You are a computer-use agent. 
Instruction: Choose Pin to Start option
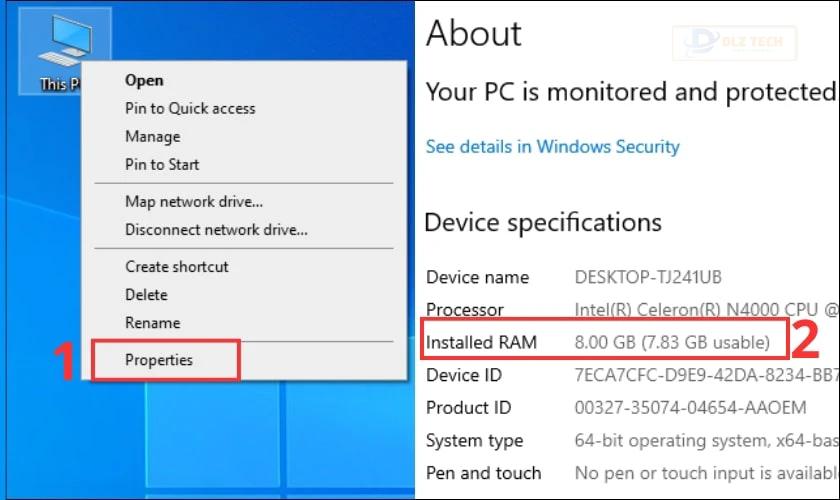[x=162, y=165]
